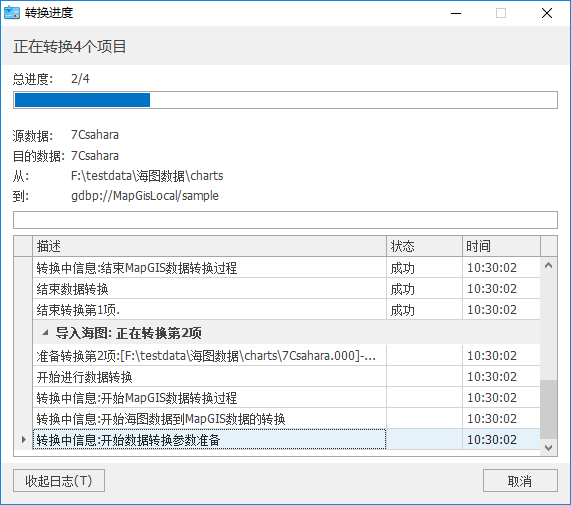This screenshot has height=505, width=571.
Task: Click the log scroll down arrow
Action: (548, 447)
